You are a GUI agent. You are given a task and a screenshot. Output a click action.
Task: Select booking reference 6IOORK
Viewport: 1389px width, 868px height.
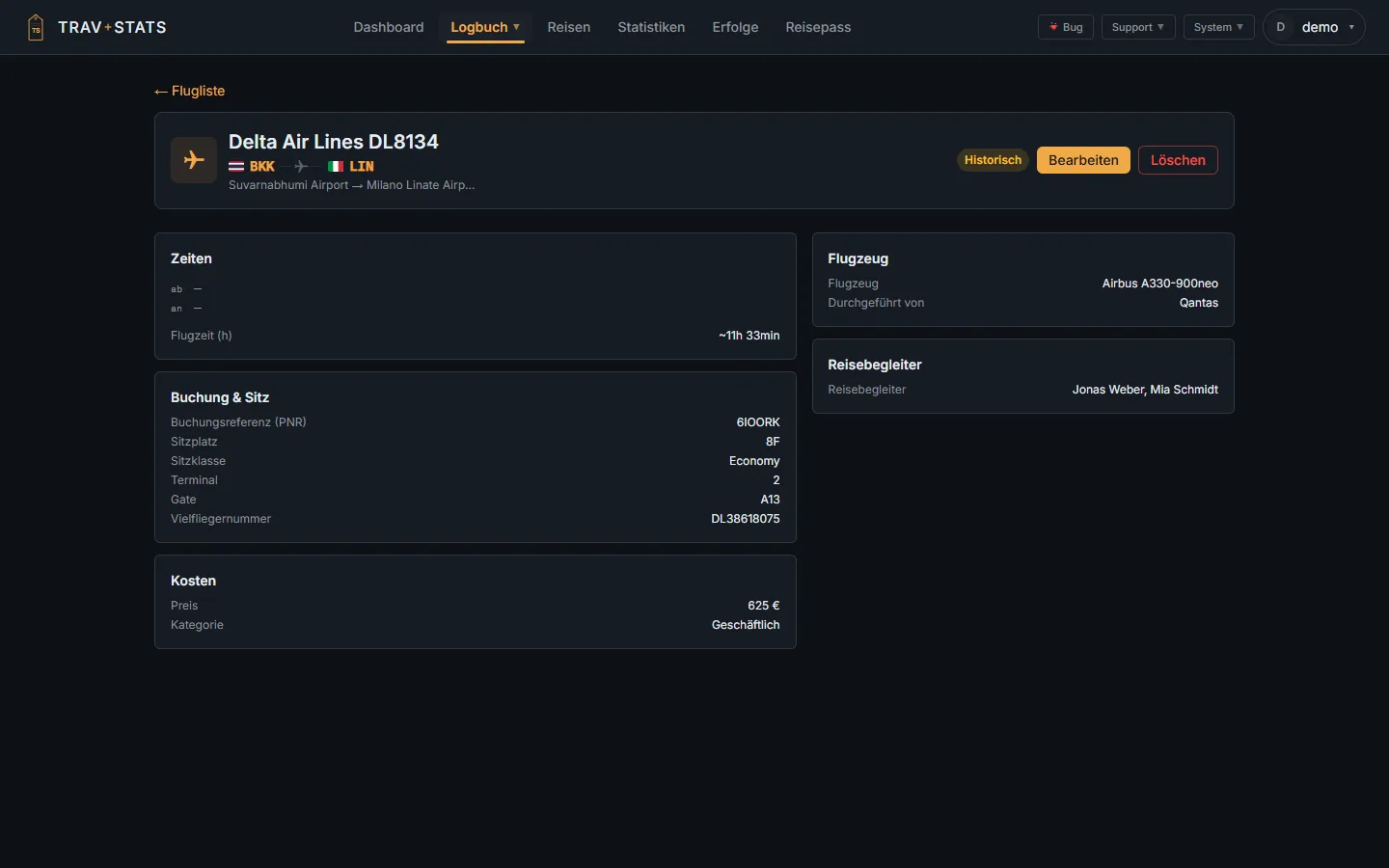[x=758, y=422]
